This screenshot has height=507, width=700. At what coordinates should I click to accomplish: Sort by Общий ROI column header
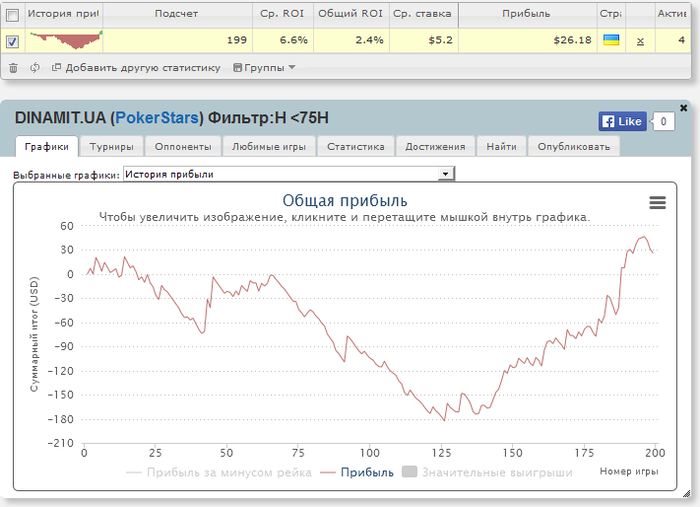350,14
